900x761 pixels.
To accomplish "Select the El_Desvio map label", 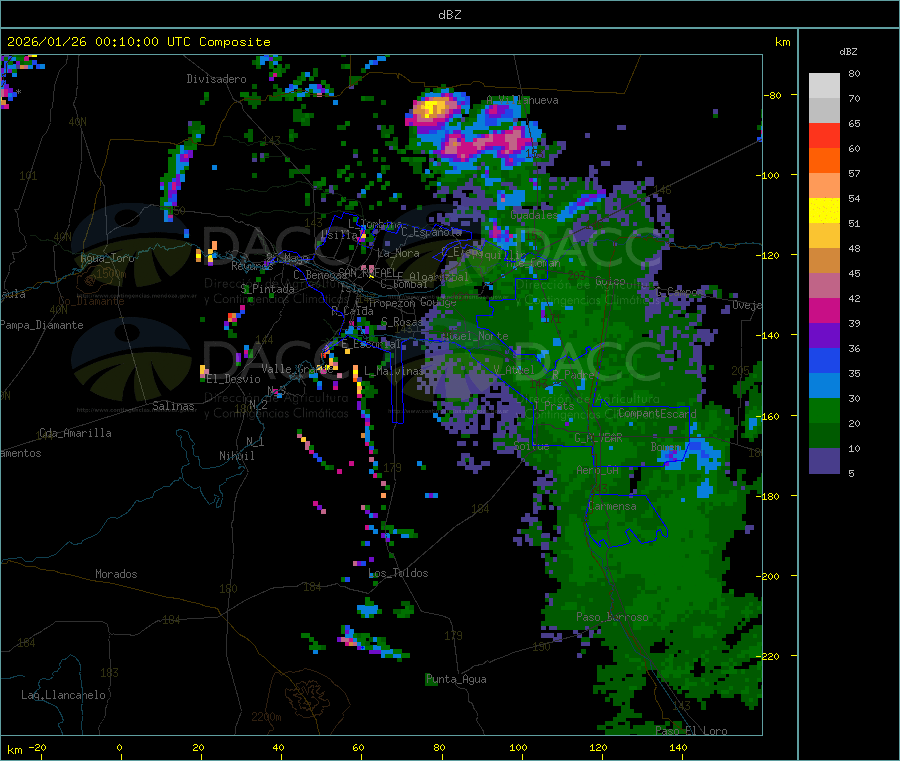I will (234, 379).
